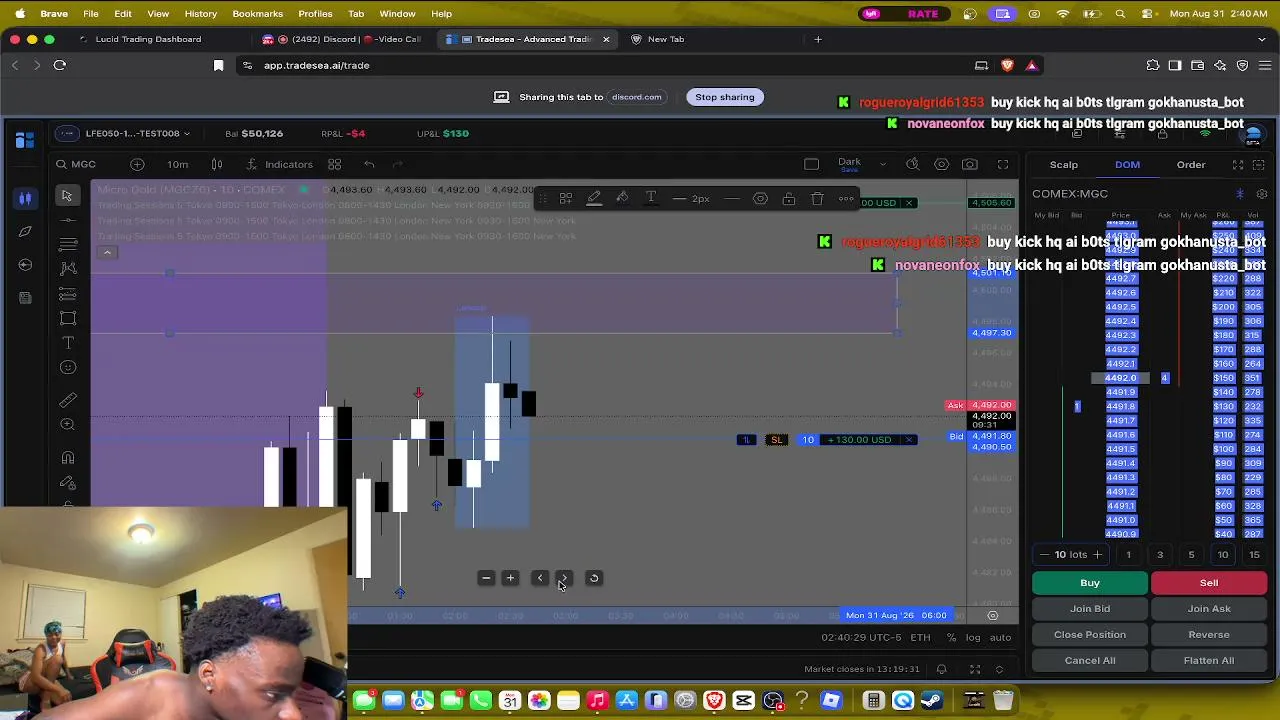Open the Bookmarks menu in menu bar
The image size is (1280, 720).
pos(258,14)
